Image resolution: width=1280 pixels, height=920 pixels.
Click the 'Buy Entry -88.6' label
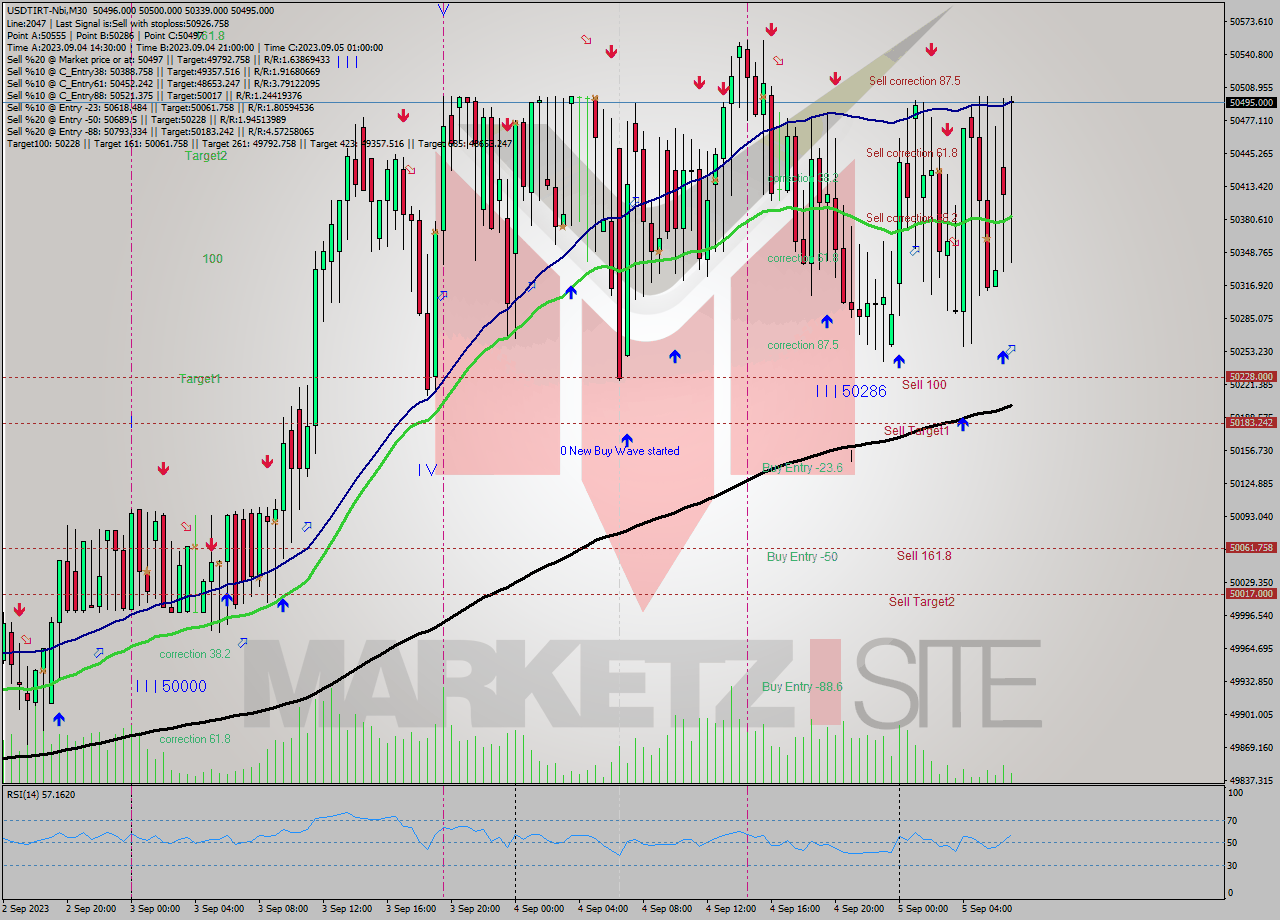click(802, 687)
